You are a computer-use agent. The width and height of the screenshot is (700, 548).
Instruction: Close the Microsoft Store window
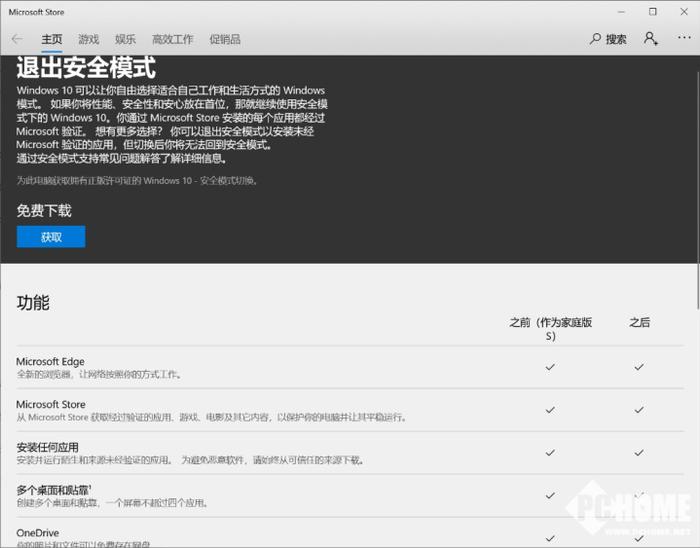click(x=684, y=12)
